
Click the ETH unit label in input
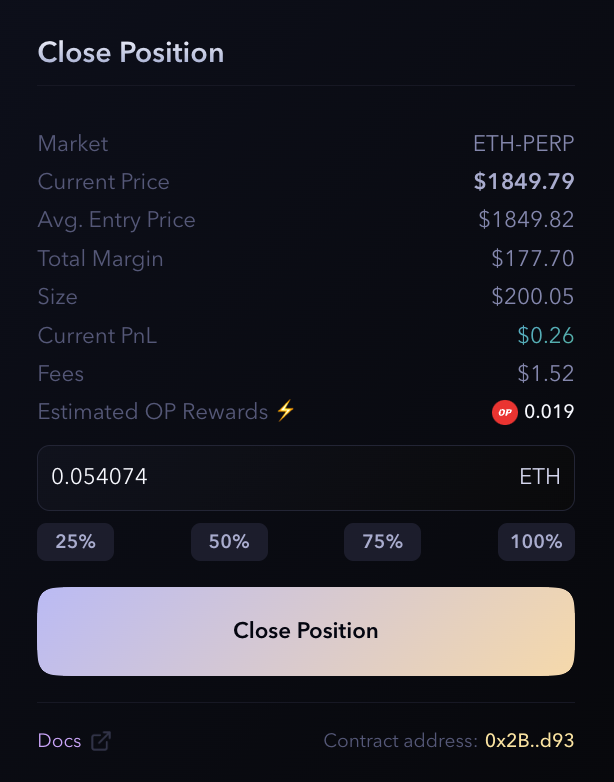pyautogui.click(x=540, y=478)
